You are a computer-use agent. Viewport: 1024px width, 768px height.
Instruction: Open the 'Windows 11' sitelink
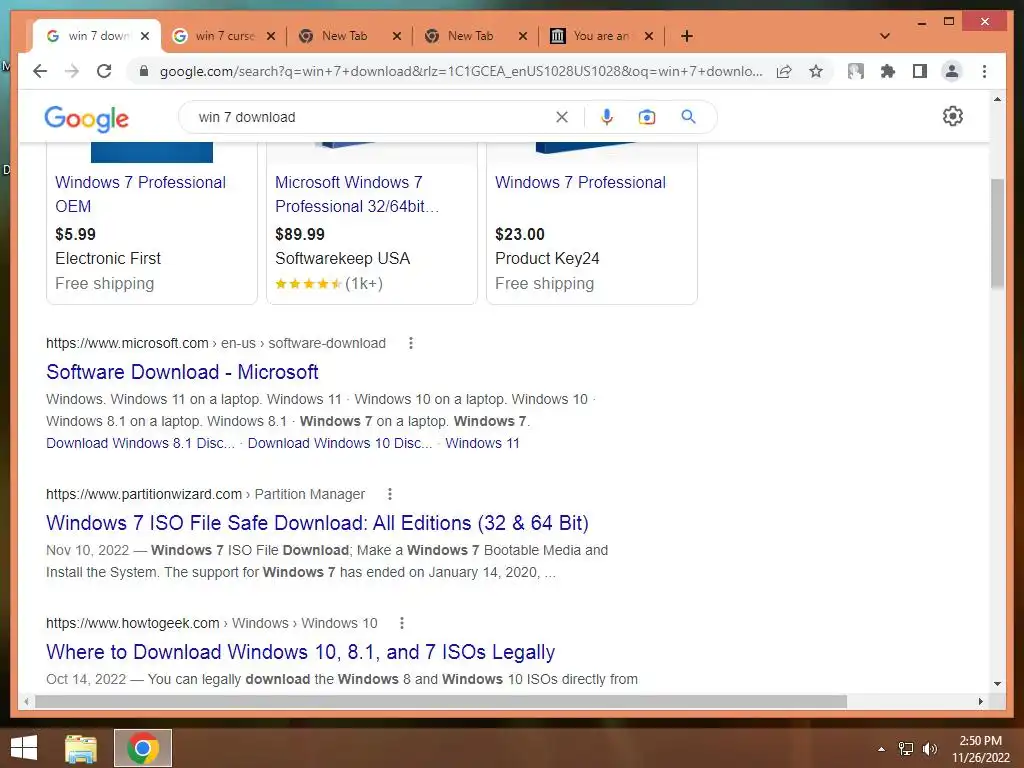click(x=483, y=443)
